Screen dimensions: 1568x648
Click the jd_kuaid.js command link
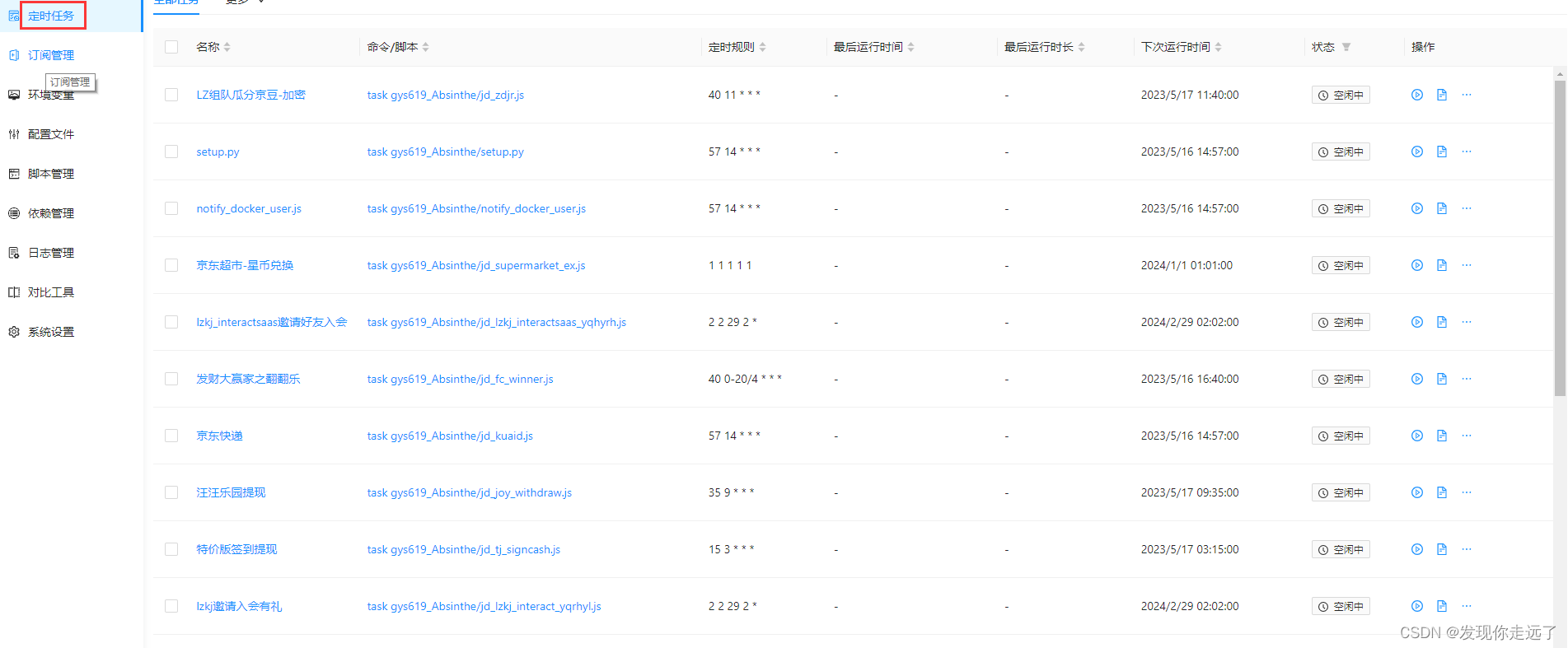[x=450, y=436]
